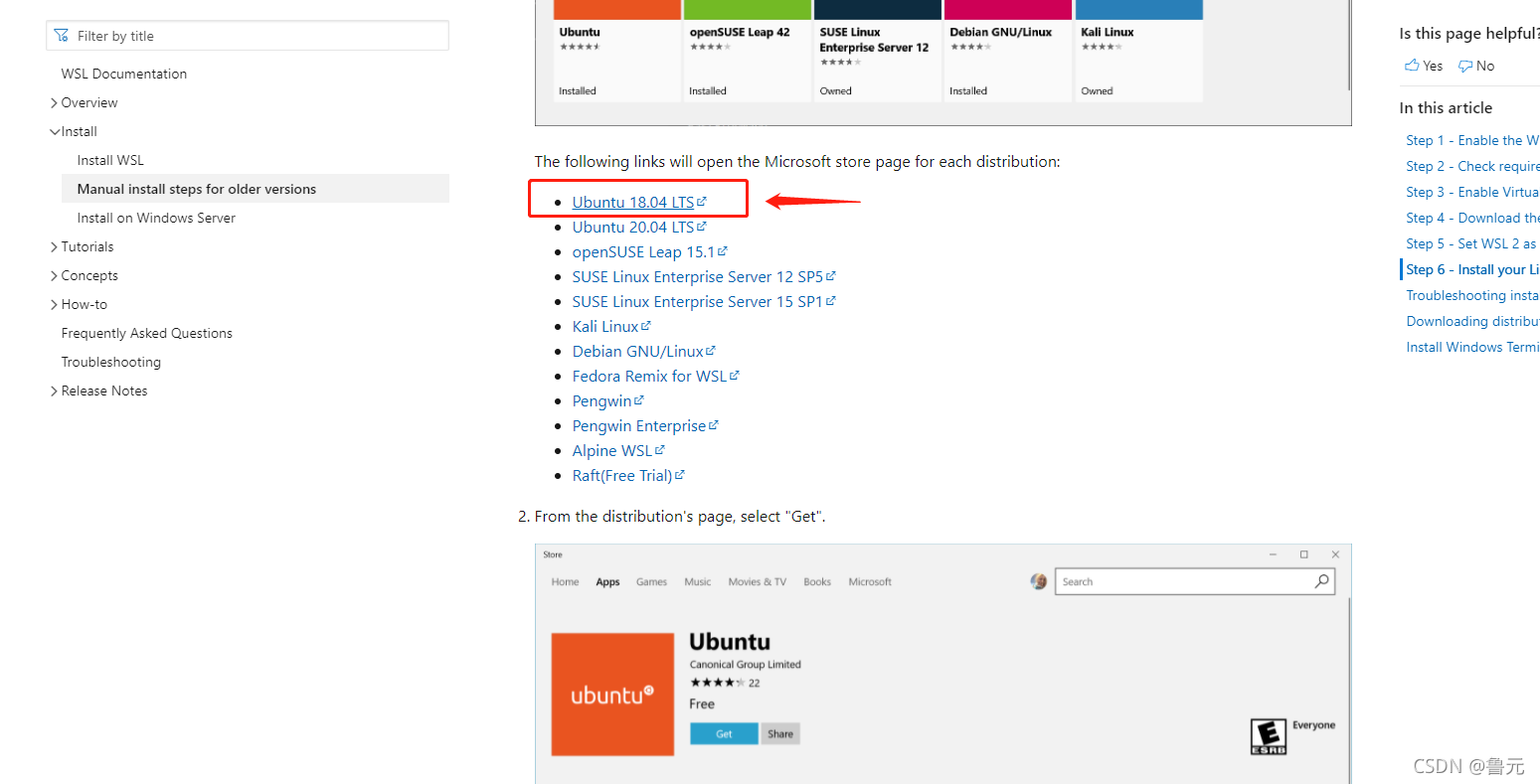Jump to Step 6 - Install your Li… section

tap(1472, 269)
